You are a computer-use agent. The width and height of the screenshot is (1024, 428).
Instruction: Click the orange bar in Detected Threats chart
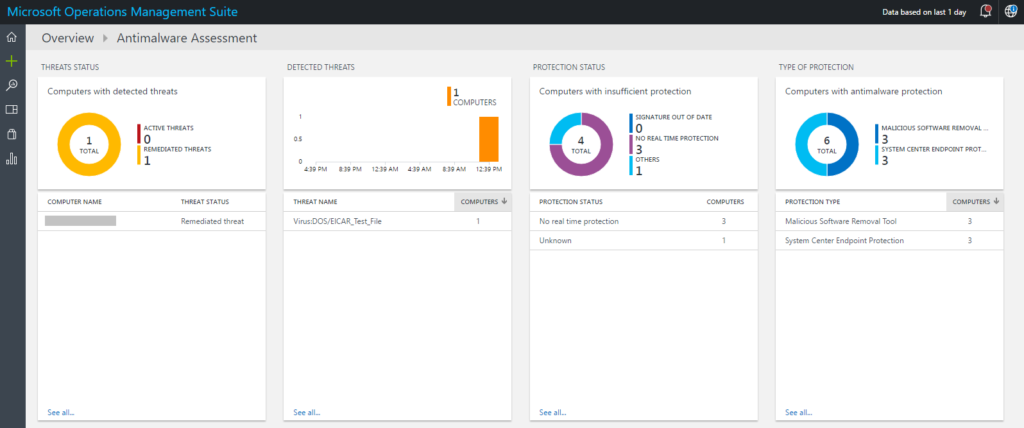tap(489, 139)
